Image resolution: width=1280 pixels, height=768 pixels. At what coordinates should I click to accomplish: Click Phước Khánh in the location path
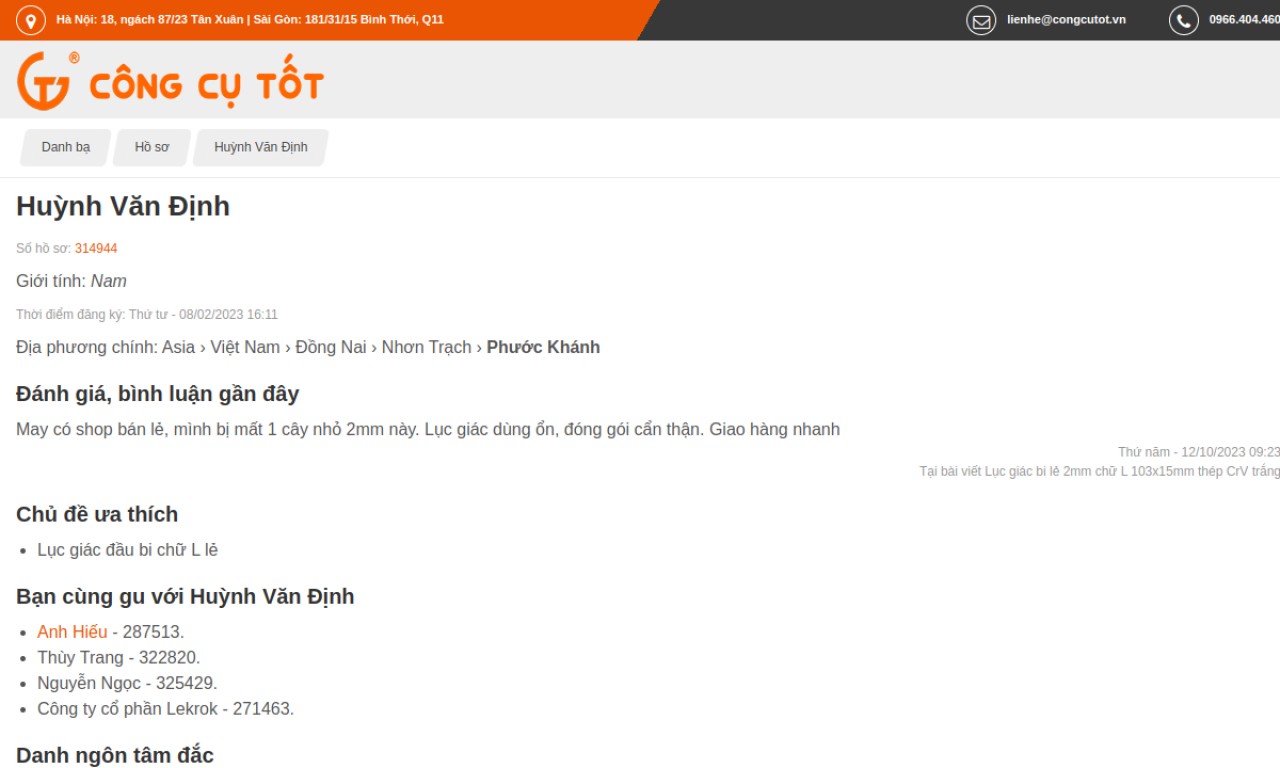click(543, 347)
